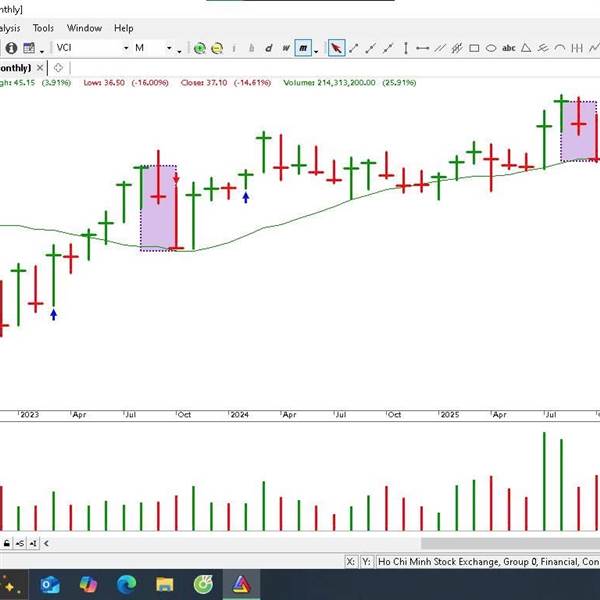Click the X: status bar field
600x600 pixels.
[x=351, y=562]
